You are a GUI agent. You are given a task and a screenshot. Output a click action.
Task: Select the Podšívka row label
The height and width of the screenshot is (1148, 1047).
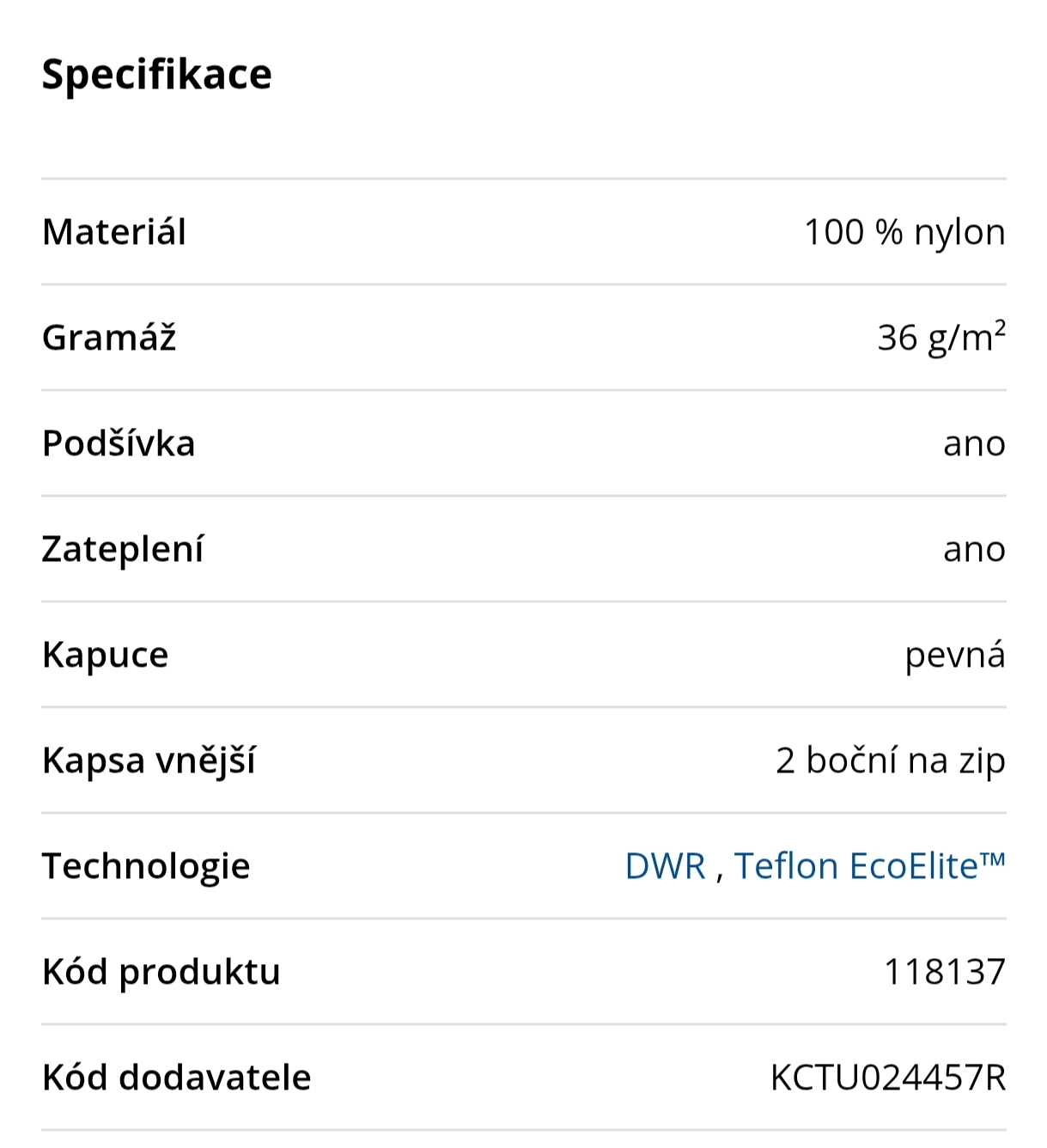click(x=119, y=443)
